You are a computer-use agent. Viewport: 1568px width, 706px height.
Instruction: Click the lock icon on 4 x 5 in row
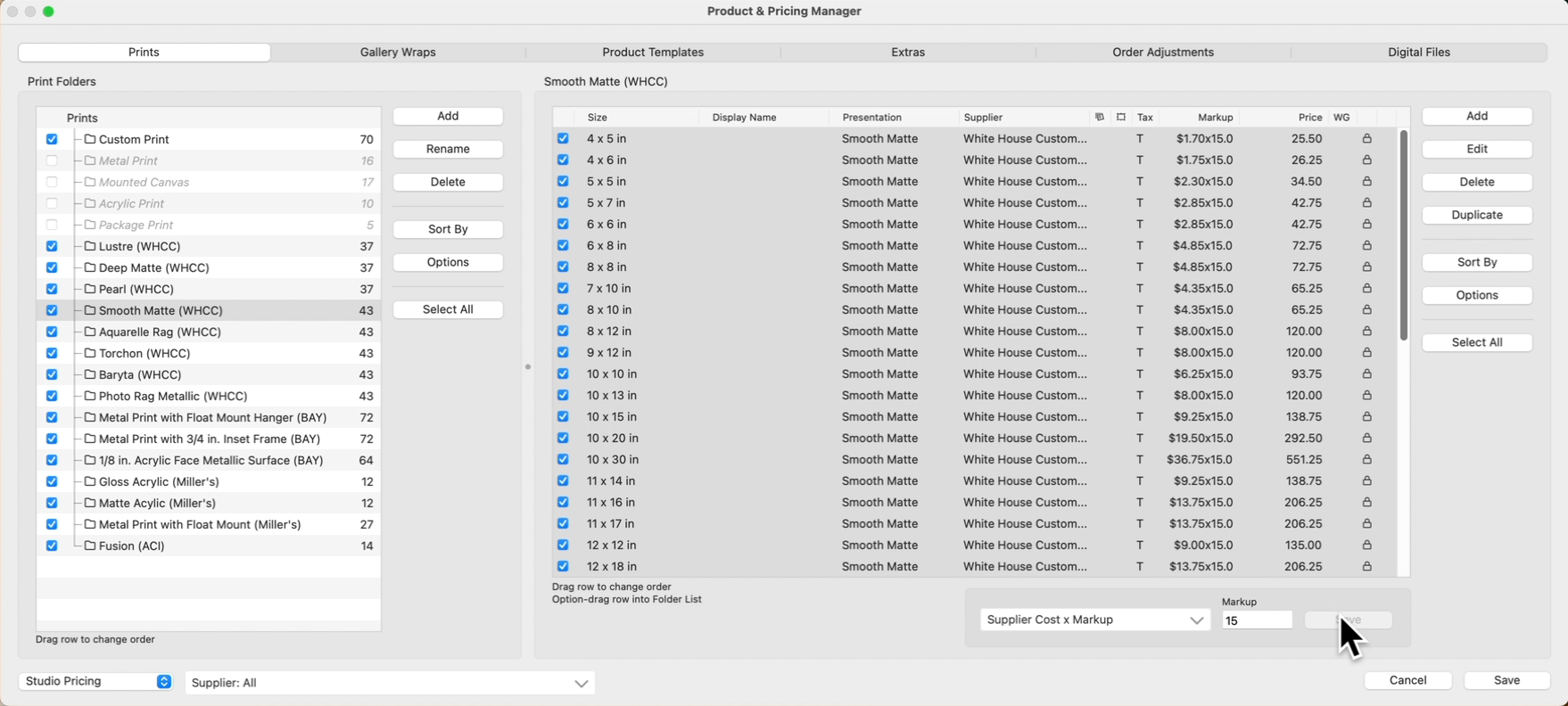[1366, 139]
